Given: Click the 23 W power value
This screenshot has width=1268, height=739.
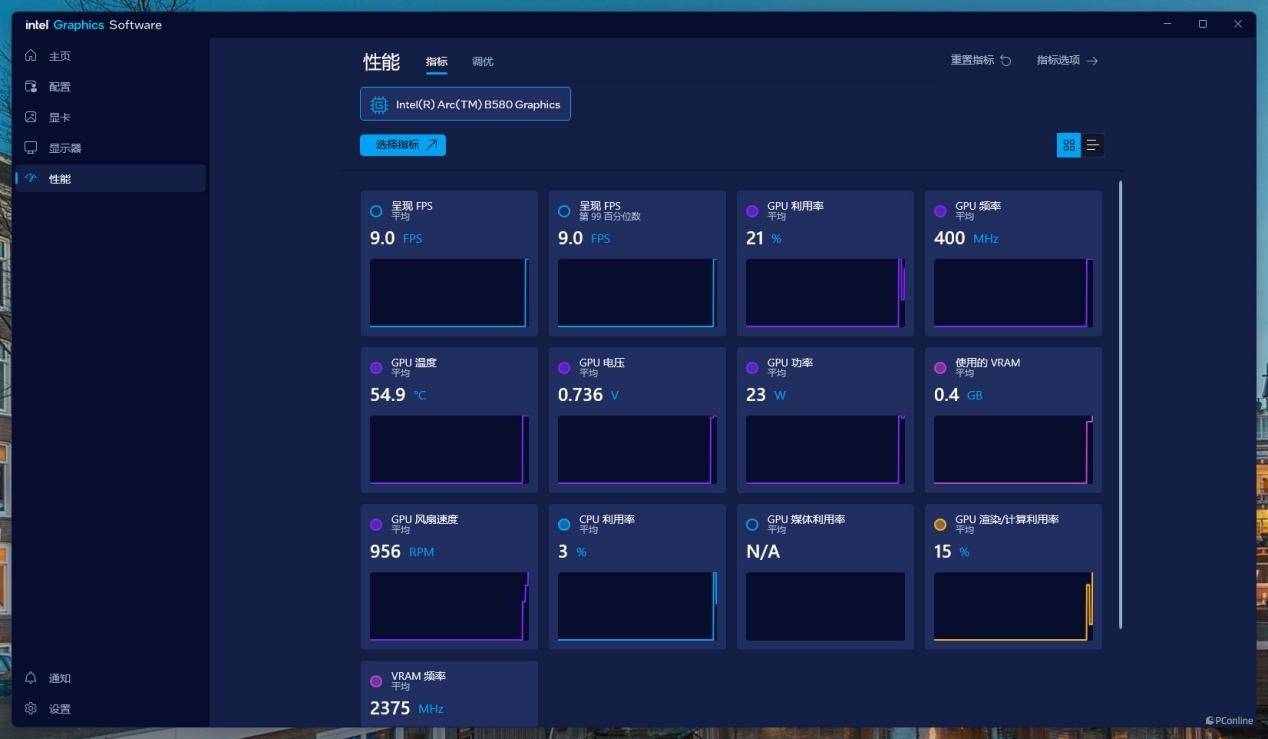Looking at the screenshot, I should point(767,395).
